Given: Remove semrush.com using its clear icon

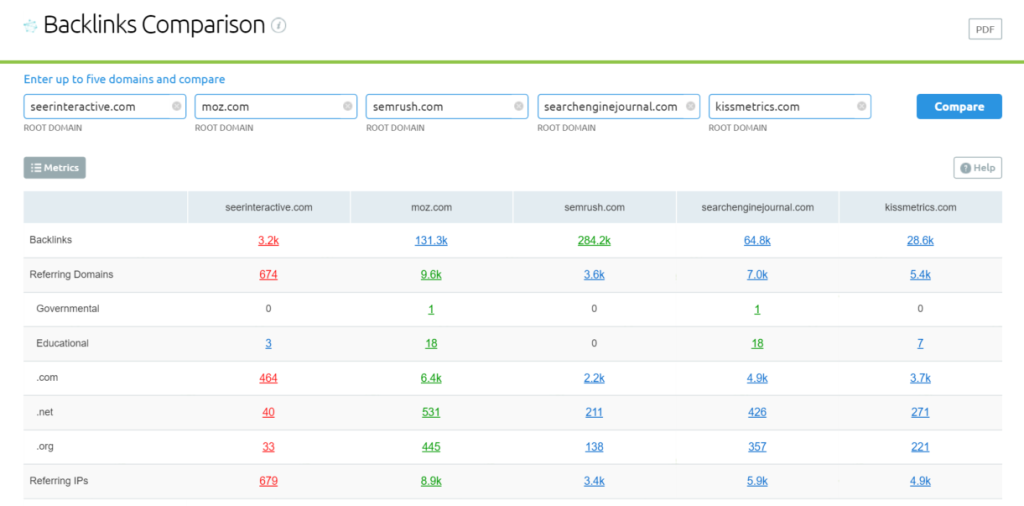Looking at the screenshot, I should pos(519,106).
